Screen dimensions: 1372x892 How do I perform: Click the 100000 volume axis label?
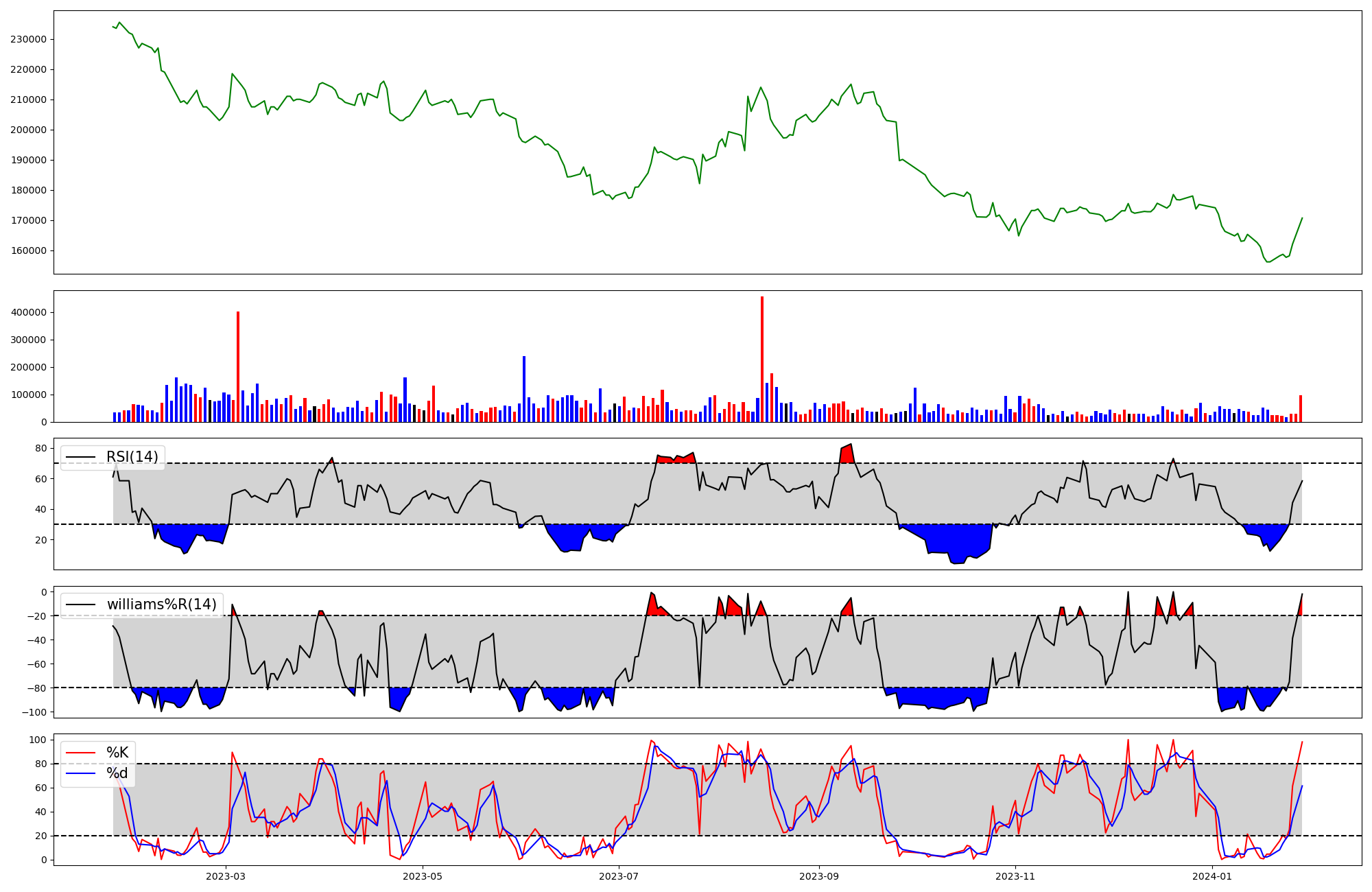29,395
